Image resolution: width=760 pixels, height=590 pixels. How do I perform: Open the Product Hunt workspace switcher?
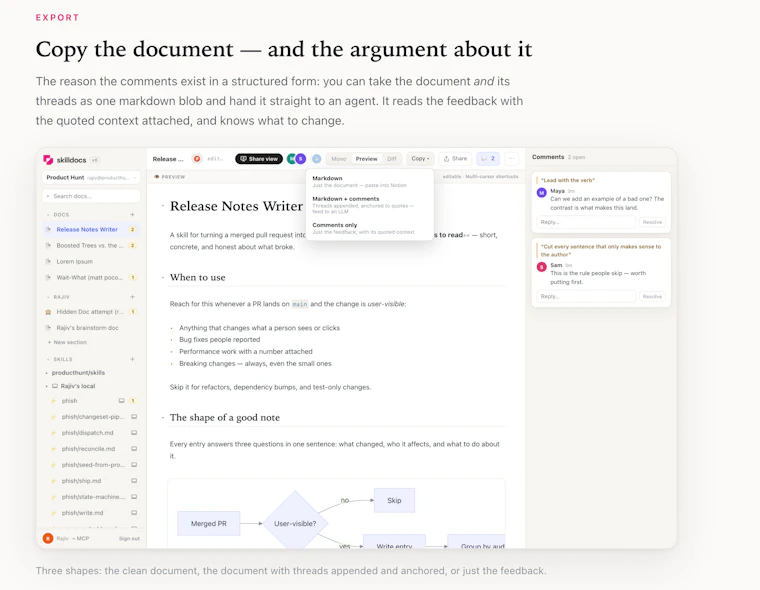(x=91, y=177)
